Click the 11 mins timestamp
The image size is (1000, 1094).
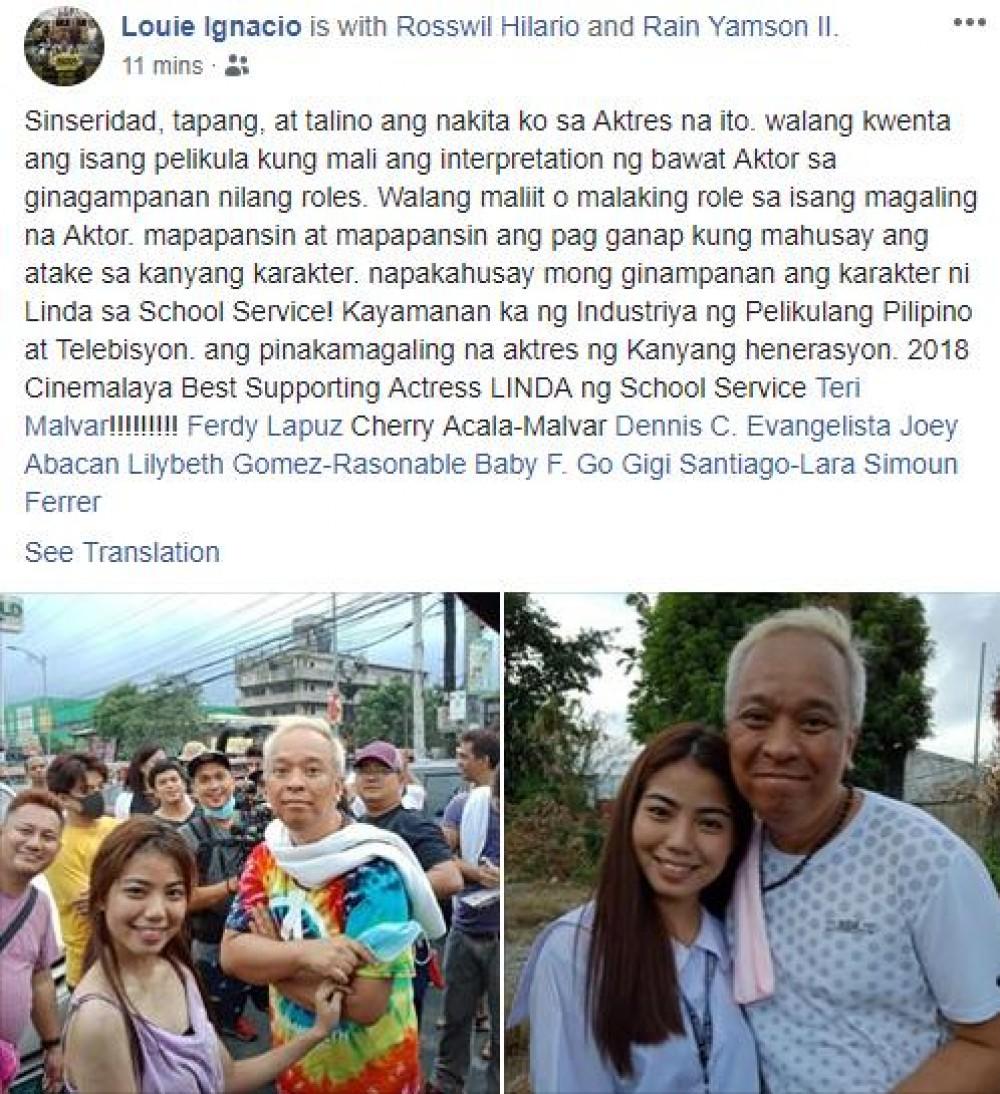click(162, 66)
